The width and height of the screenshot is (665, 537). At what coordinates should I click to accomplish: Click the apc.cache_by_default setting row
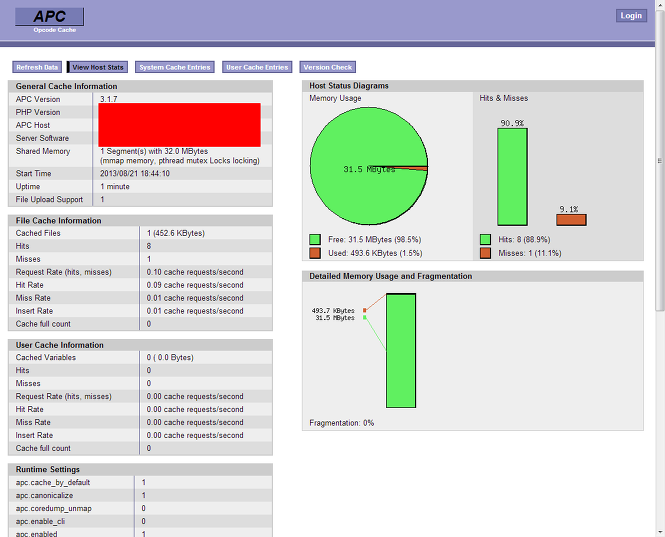[x=140, y=482]
